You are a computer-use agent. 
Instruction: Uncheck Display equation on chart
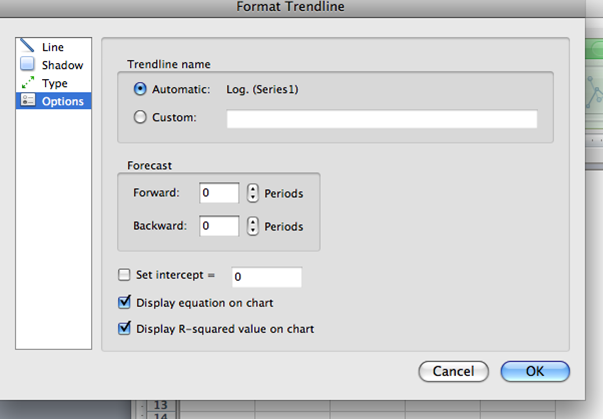[124, 302]
